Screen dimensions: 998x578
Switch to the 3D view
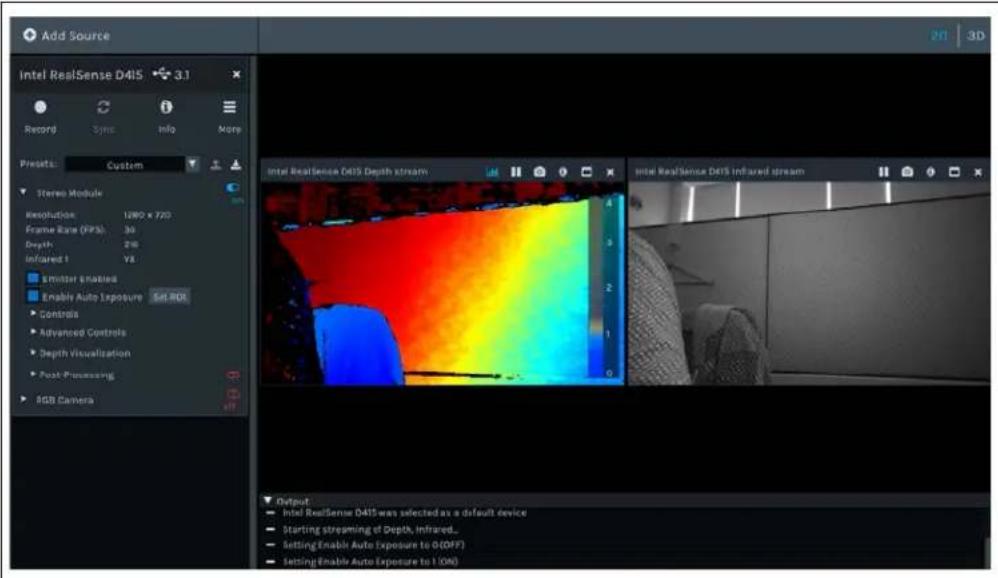[x=976, y=36]
